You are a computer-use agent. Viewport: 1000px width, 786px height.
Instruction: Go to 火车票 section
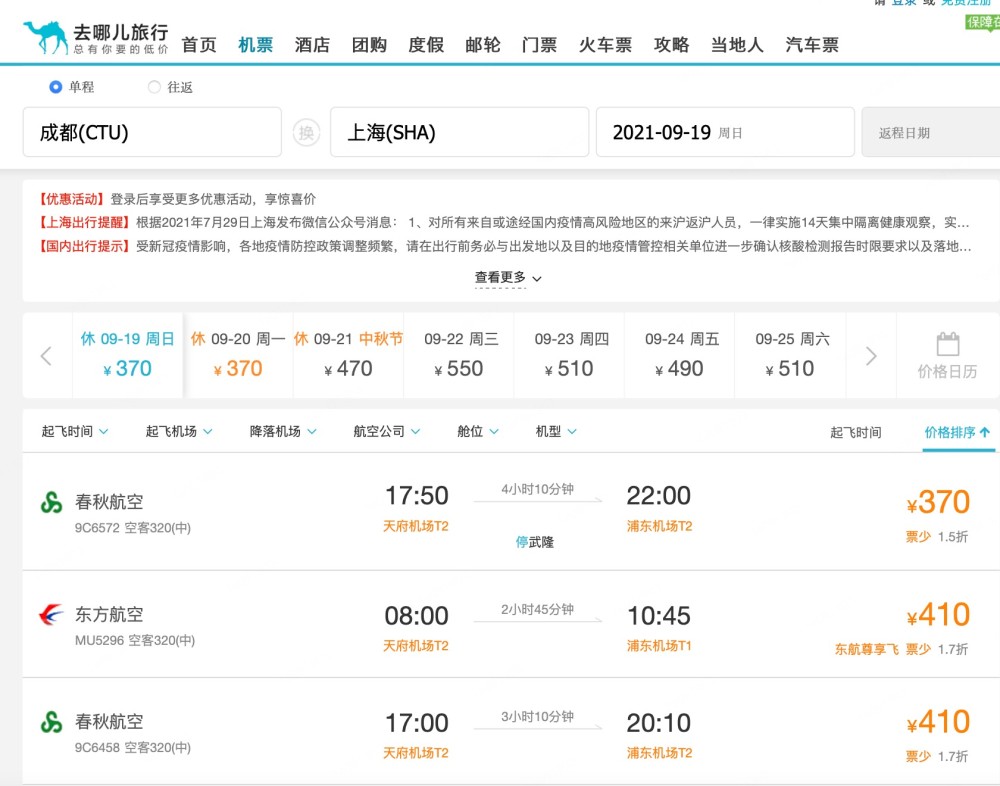[x=605, y=45]
